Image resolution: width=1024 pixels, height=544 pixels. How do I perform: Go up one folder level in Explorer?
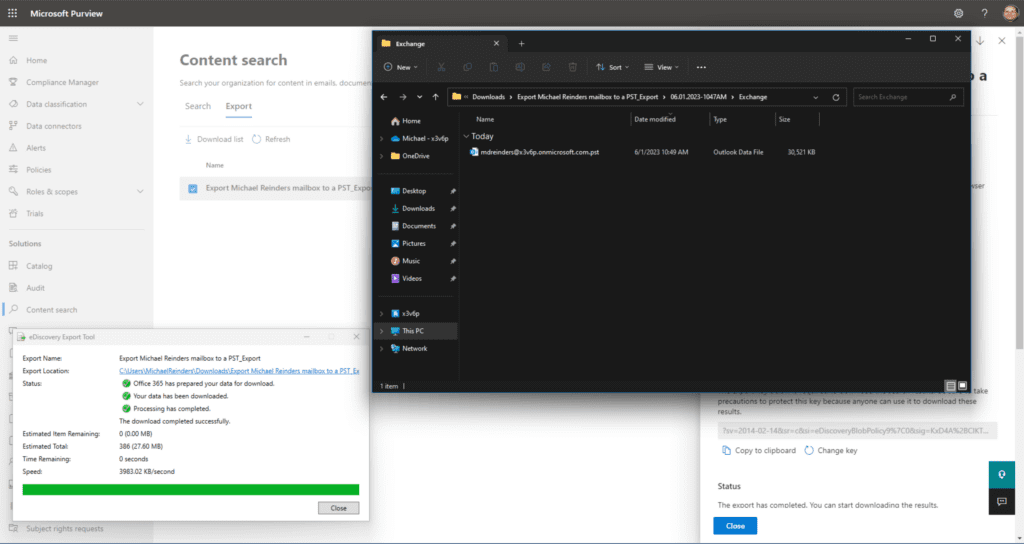pyautogui.click(x=436, y=97)
